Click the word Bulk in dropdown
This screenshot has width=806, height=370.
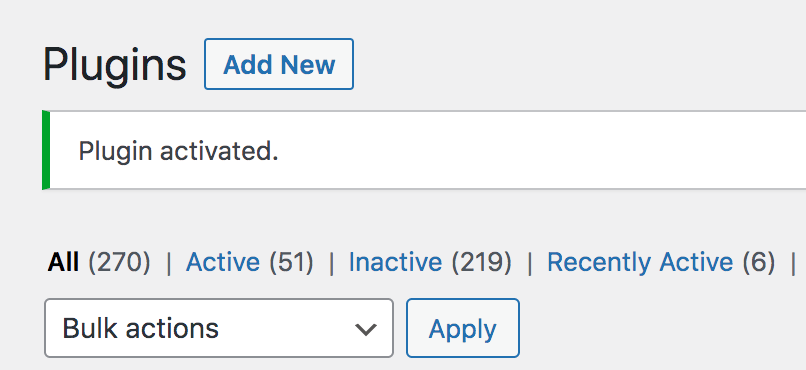pyautogui.click(x=89, y=328)
